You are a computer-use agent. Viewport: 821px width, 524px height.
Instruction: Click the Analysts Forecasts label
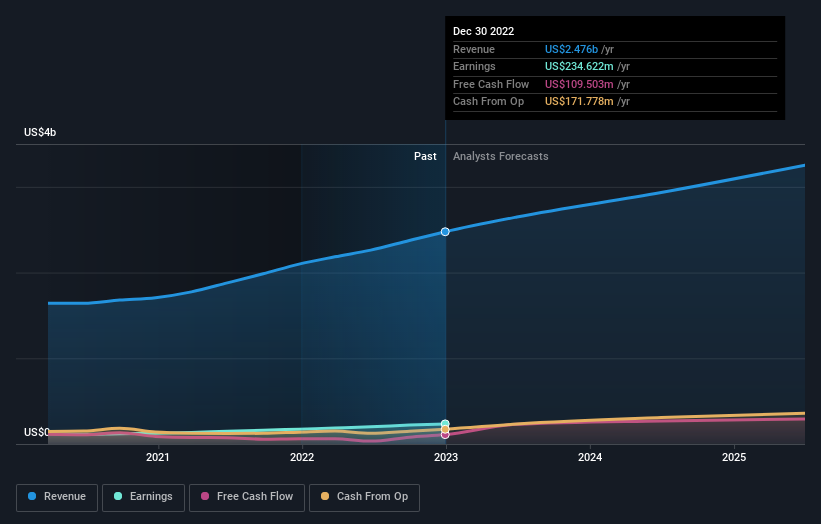pos(501,157)
